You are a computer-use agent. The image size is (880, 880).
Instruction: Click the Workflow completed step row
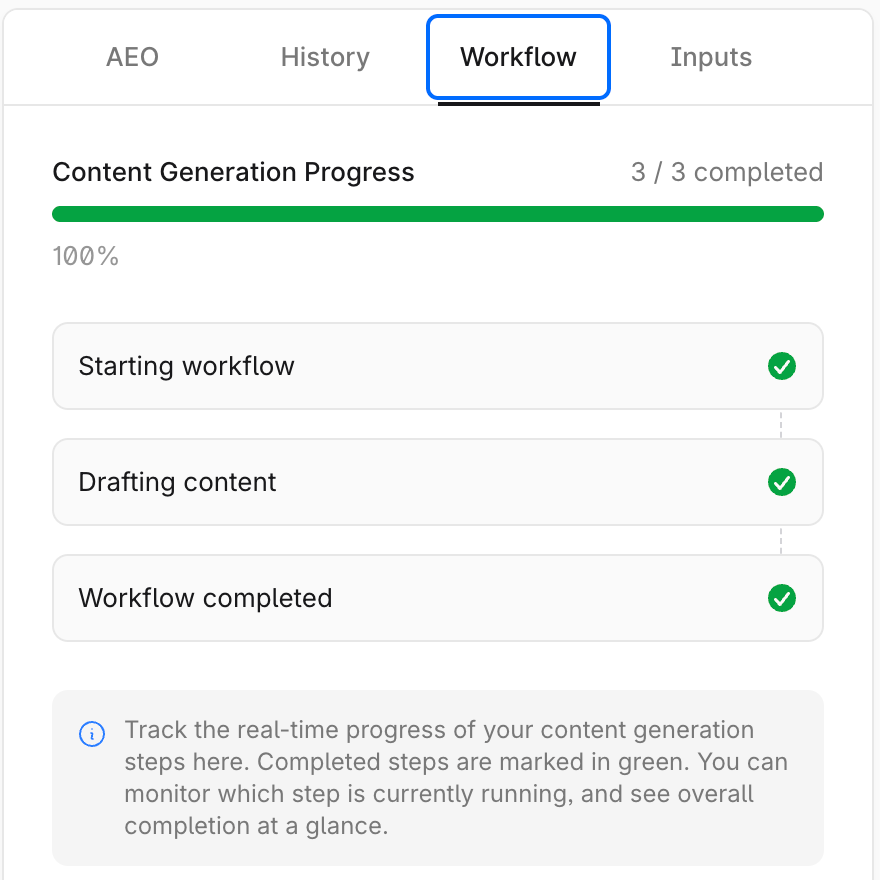(x=437, y=598)
